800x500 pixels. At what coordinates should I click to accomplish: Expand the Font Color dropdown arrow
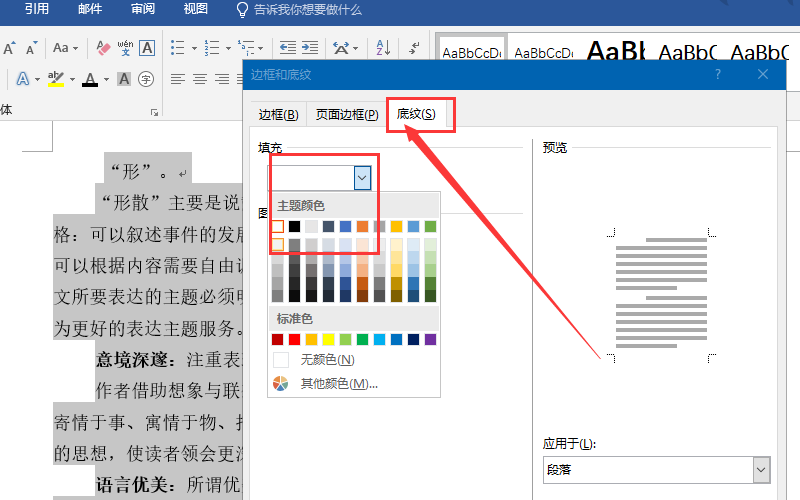106,80
